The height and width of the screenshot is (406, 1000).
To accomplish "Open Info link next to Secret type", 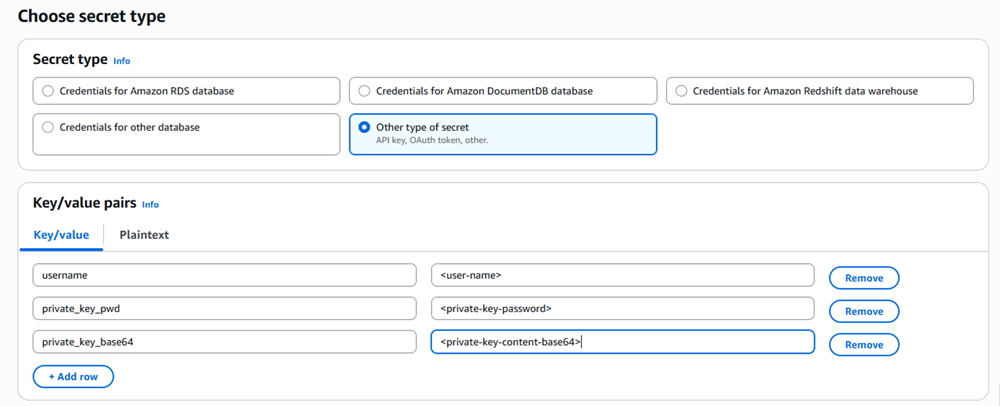I will (x=122, y=61).
